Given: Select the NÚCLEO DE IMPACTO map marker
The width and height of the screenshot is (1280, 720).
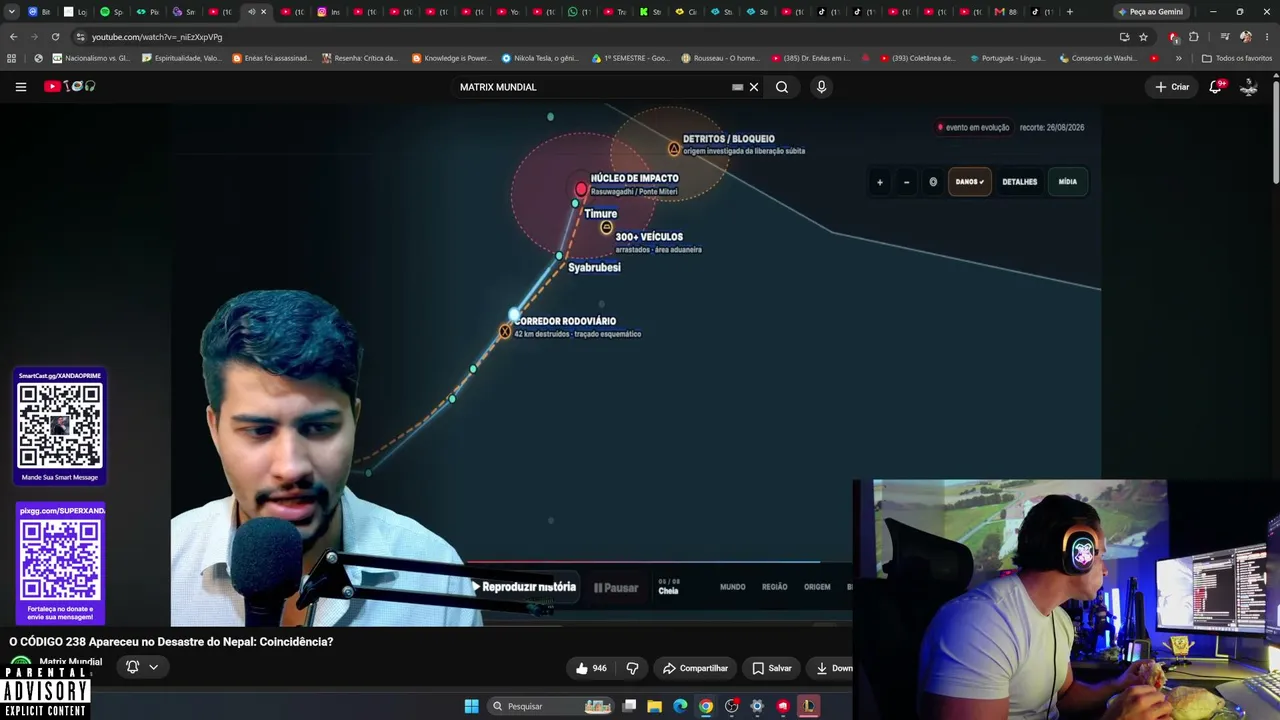Looking at the screenshot, I should click(581, 189).
